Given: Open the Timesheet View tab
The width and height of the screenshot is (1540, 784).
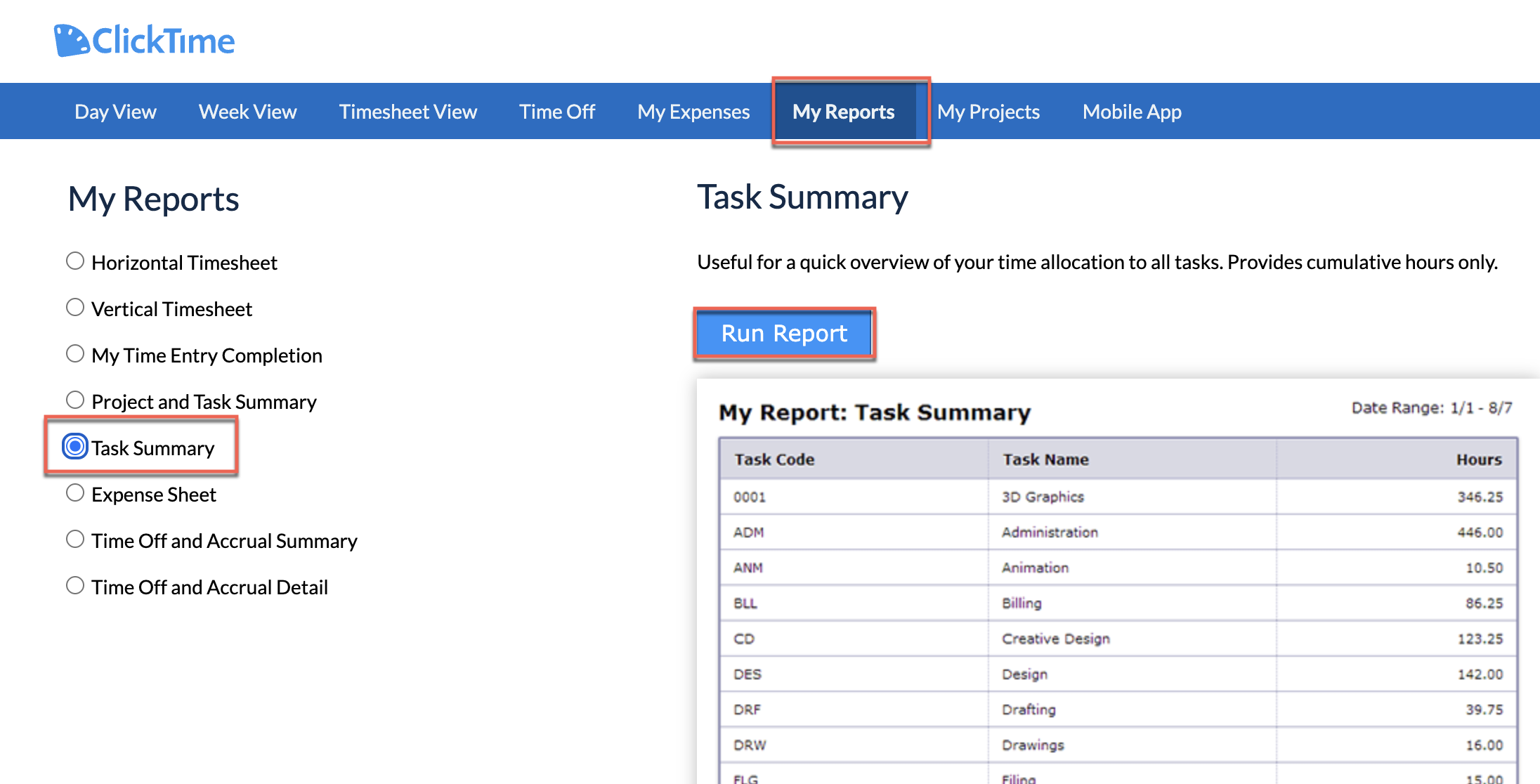Looking at the screenshot, I should 407,112.
